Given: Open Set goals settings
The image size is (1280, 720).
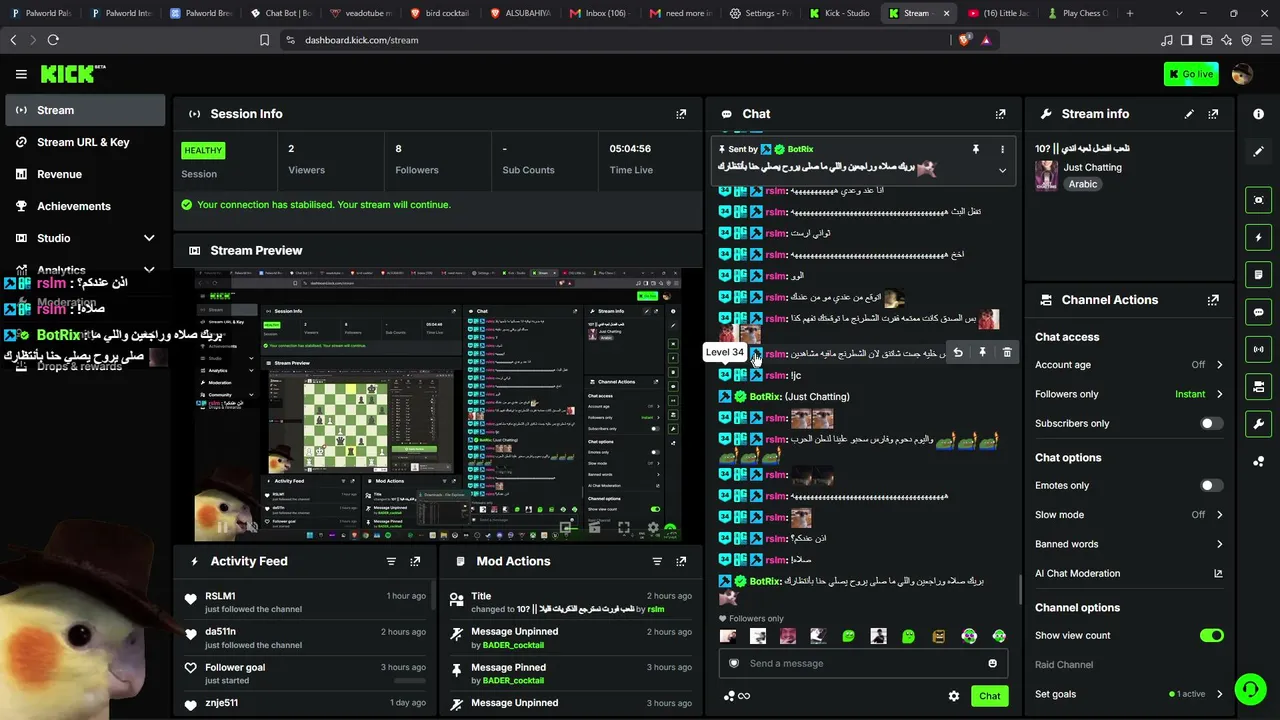Looking at the screenshot, I should [1129, 694].
